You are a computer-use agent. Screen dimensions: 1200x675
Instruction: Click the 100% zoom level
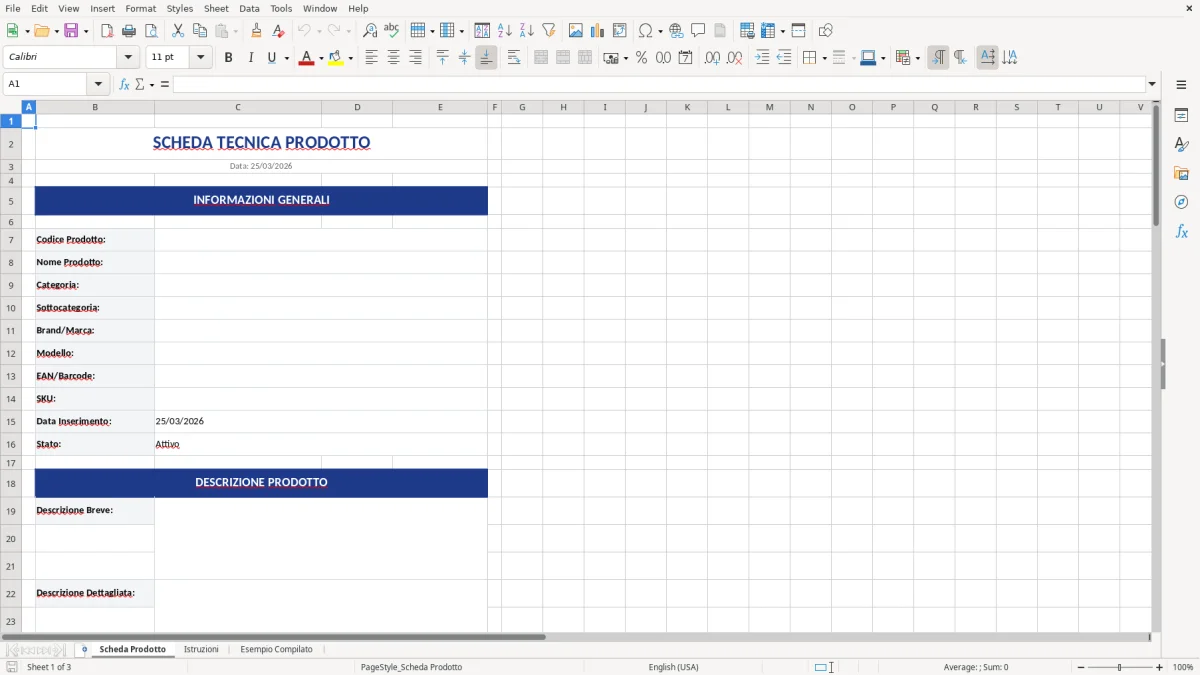tap(1183, 667)
